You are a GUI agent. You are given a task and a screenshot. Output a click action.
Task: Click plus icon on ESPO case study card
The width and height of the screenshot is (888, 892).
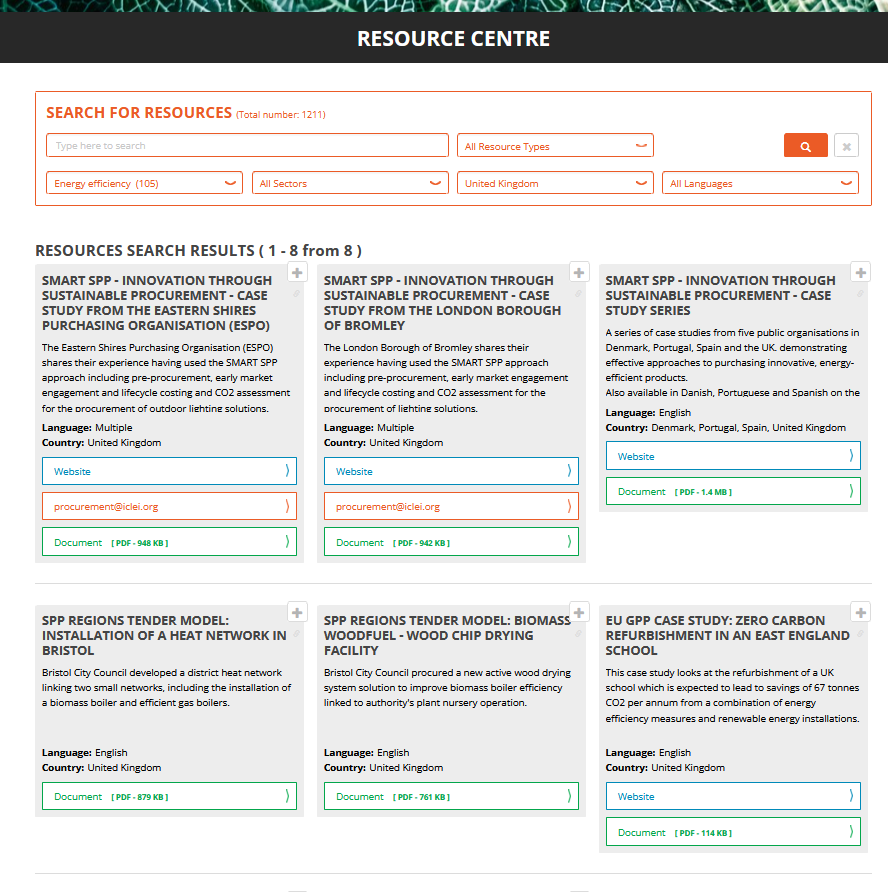297,272
